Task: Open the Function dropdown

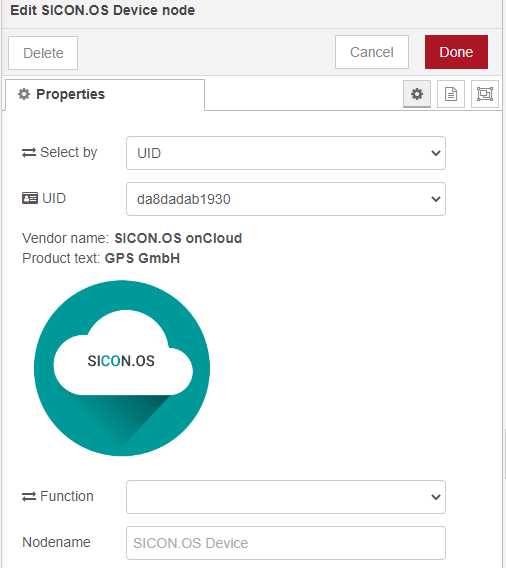Action: [286, 497]
